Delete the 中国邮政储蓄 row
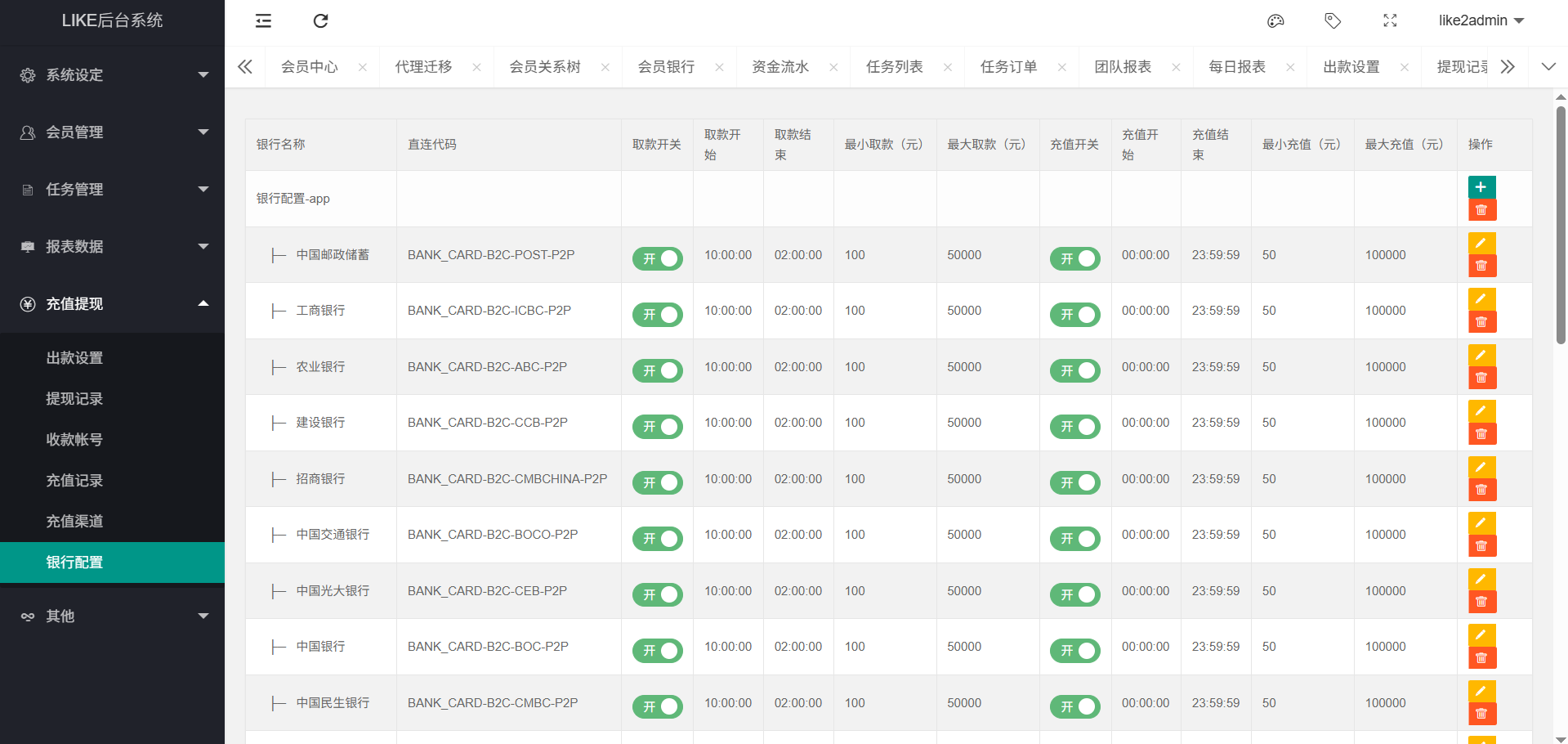Image resolution: width=1568 pixels, height=744 pixels. coord(1481,267)
